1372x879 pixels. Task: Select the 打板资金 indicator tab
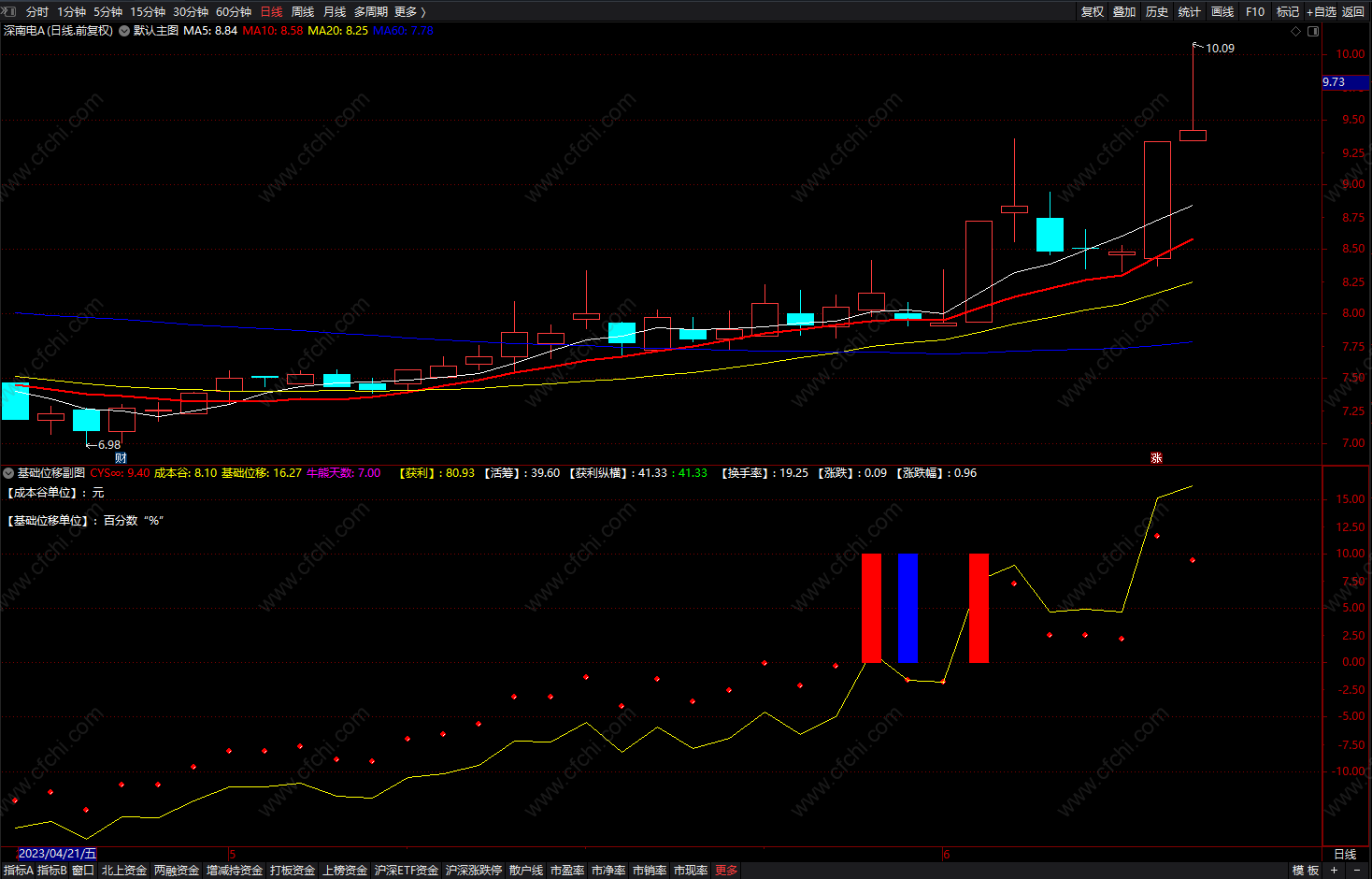[293, 871]
